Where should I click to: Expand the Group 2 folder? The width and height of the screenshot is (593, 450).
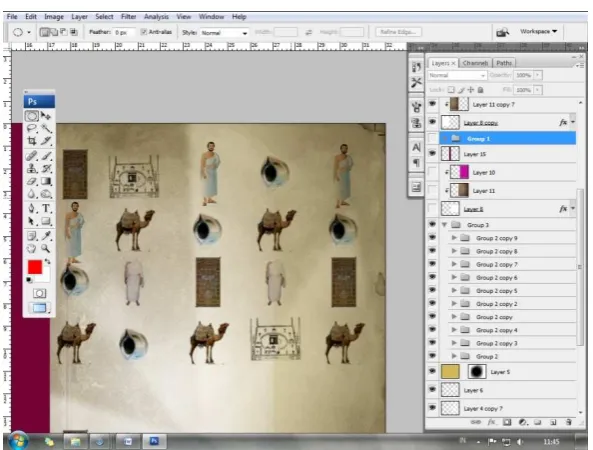tap(454, 356)
